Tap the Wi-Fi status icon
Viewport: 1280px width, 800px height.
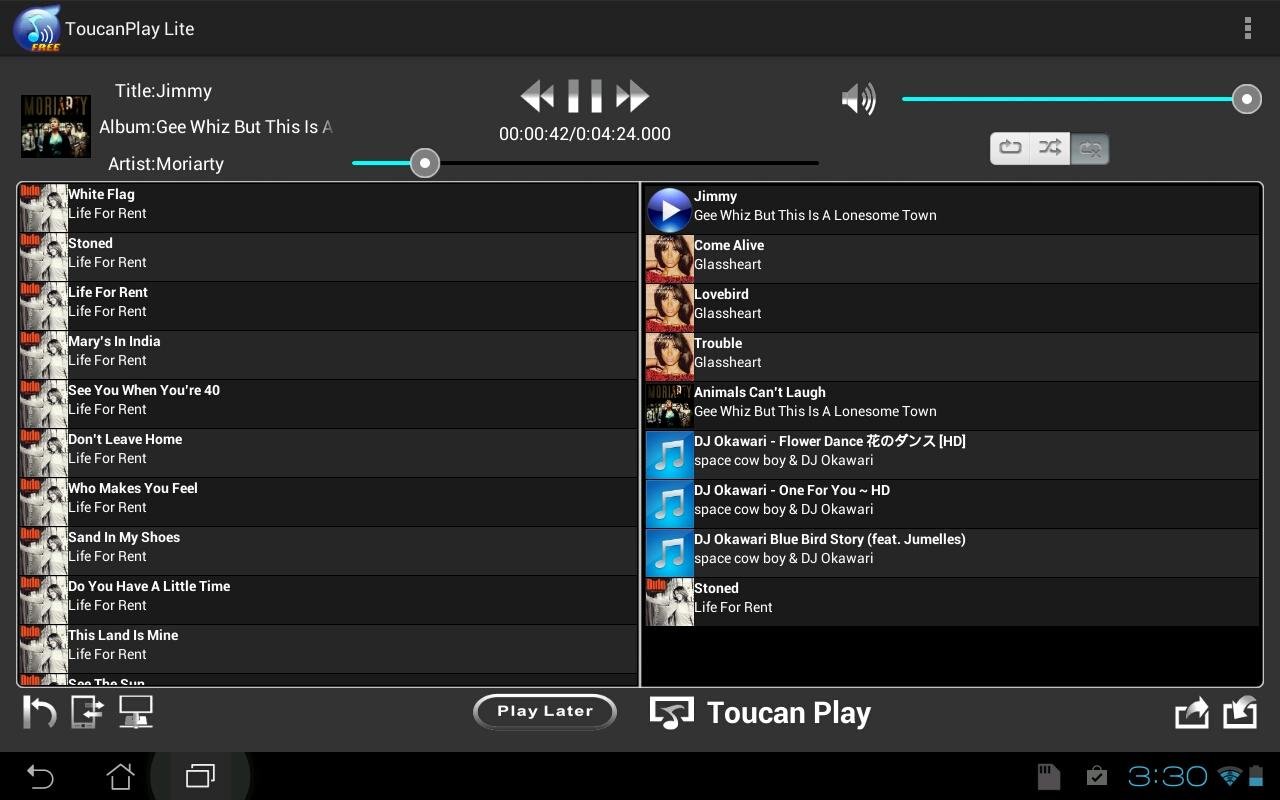1229,776
